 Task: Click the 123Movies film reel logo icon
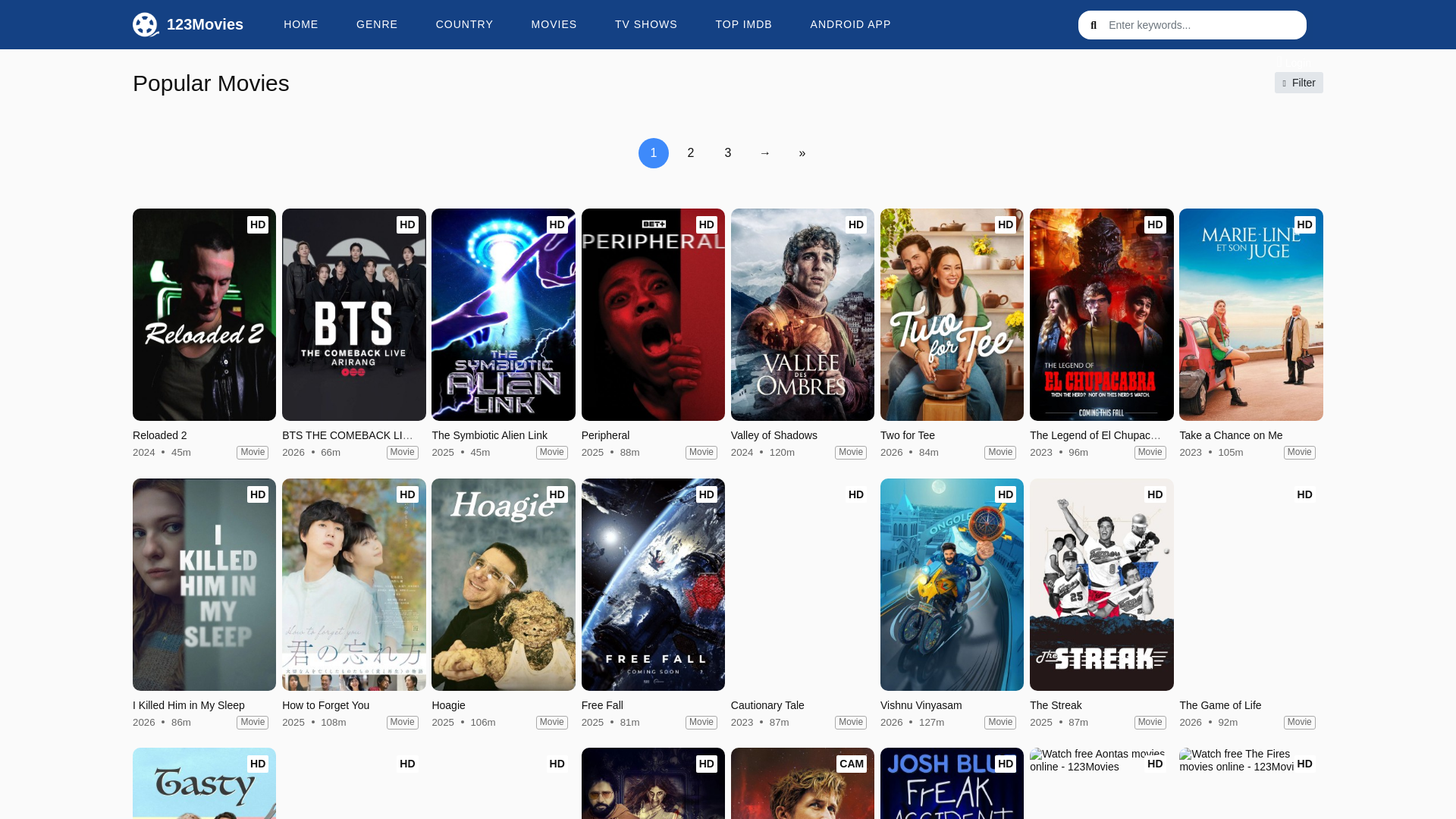146,24
